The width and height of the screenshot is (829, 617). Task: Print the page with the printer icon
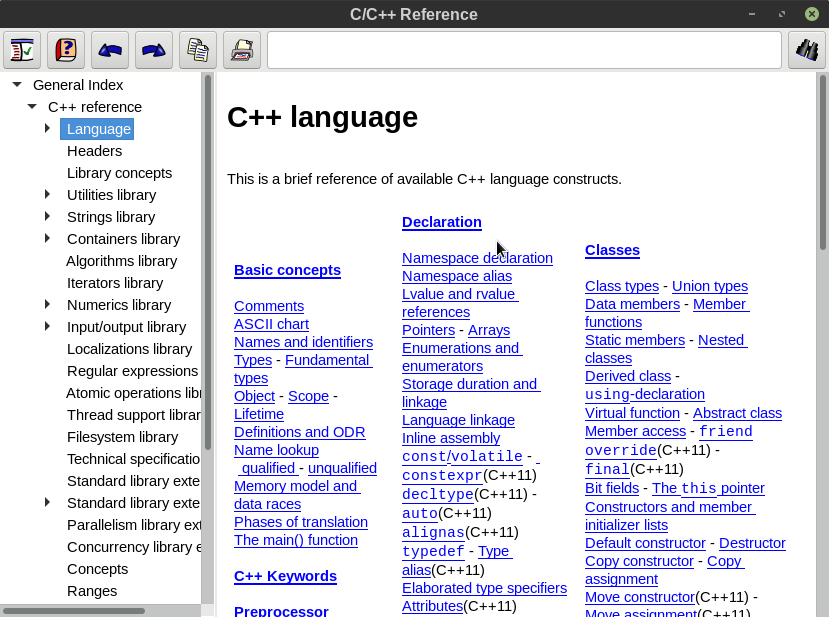(242, 50)
